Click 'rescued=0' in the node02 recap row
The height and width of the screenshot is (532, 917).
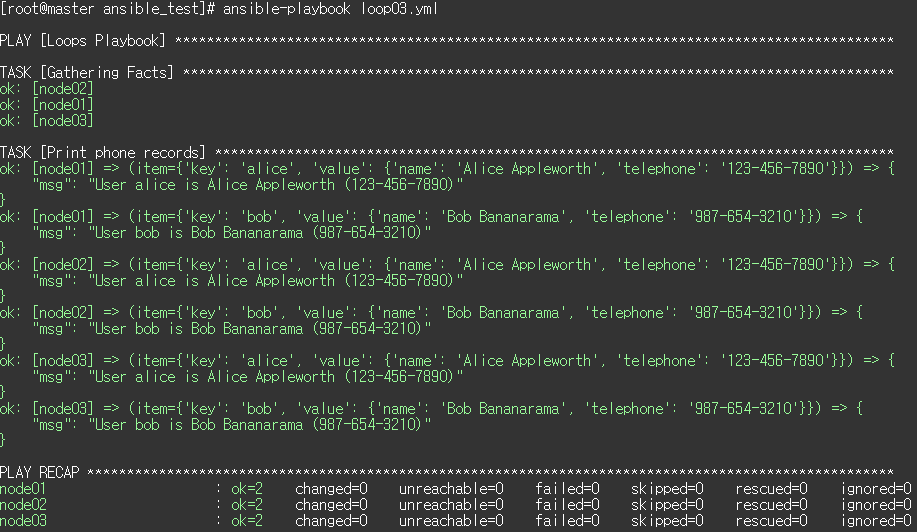pyautogui.click(x=771, y=505)
